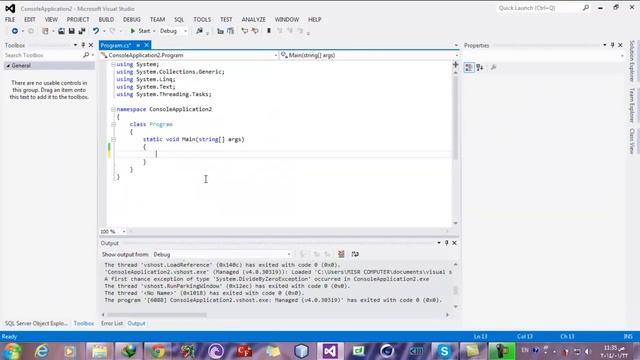Collapse the namespace ConsoleApplication2 block
This screenshot has height=360, width=640.
click(113, 109)
